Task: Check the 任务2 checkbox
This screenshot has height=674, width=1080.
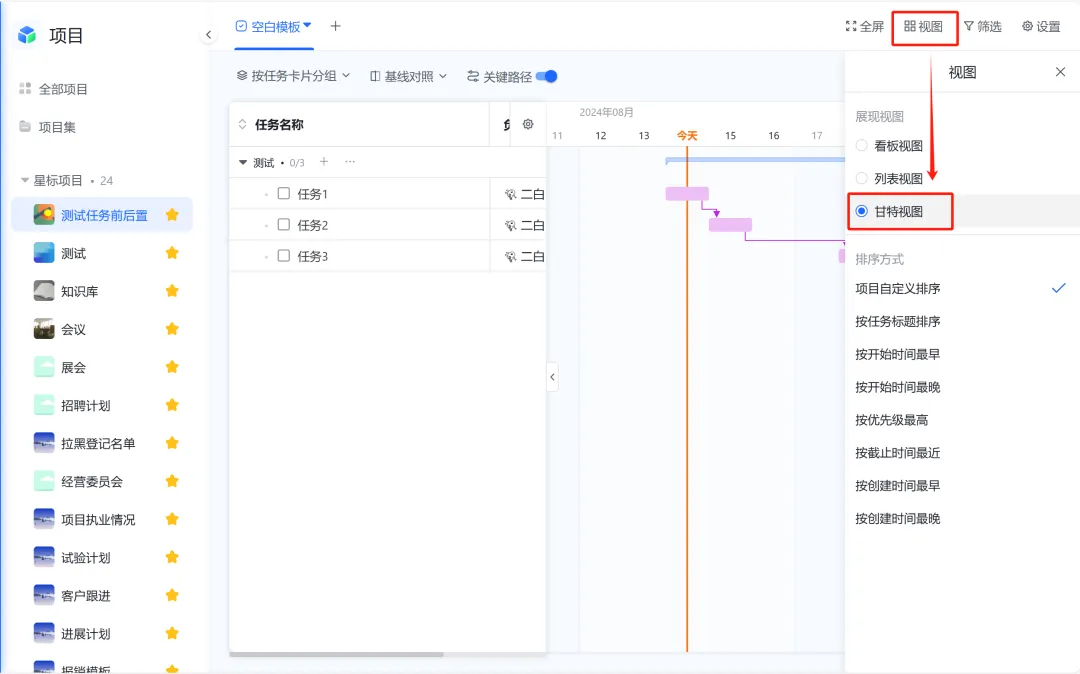Action: 284,224
